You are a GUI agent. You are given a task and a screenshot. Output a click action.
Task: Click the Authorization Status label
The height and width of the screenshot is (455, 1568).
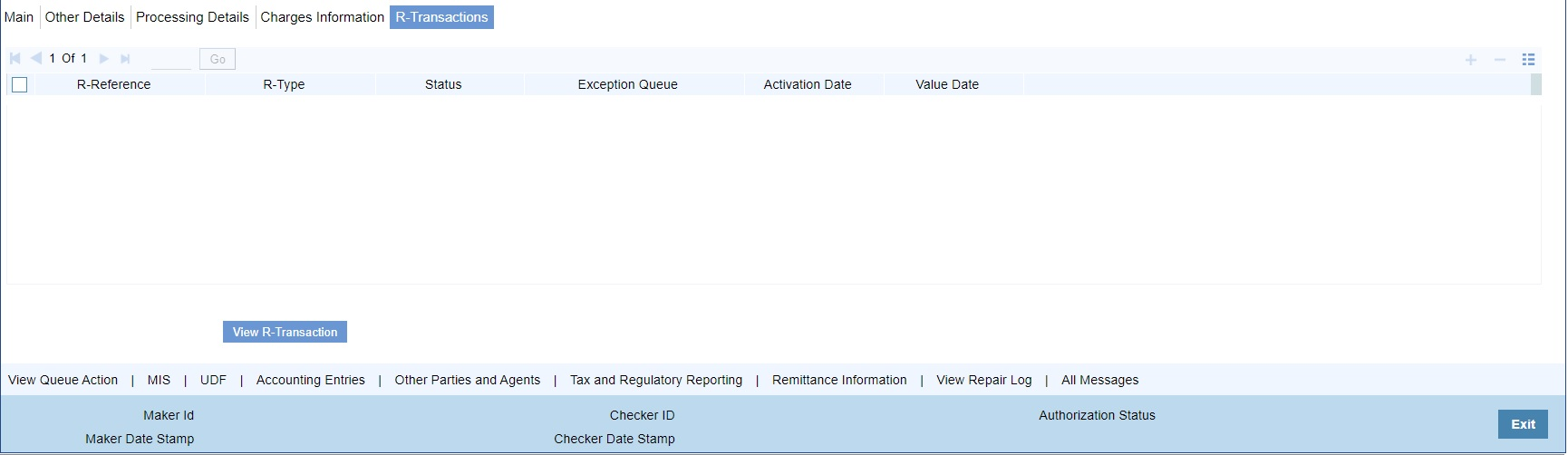click(x=1098, y=416)
